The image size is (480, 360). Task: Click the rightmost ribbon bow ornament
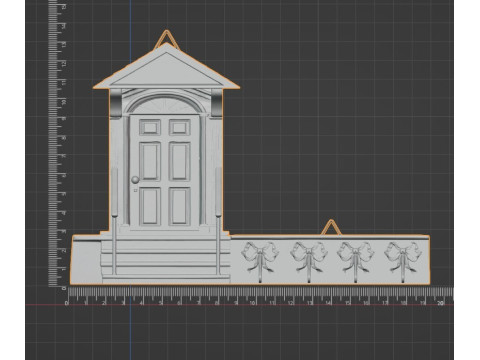pos(403,262)
